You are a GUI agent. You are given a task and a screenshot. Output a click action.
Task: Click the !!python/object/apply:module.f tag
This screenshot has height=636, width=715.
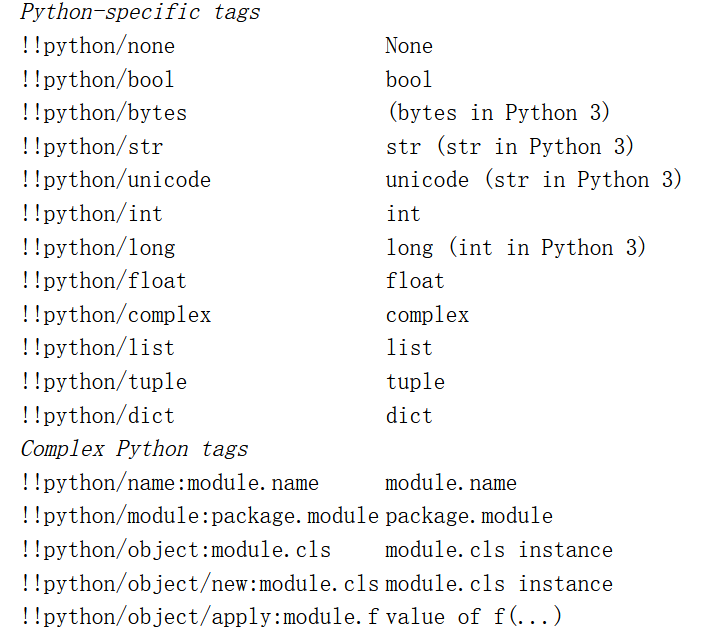200,618
